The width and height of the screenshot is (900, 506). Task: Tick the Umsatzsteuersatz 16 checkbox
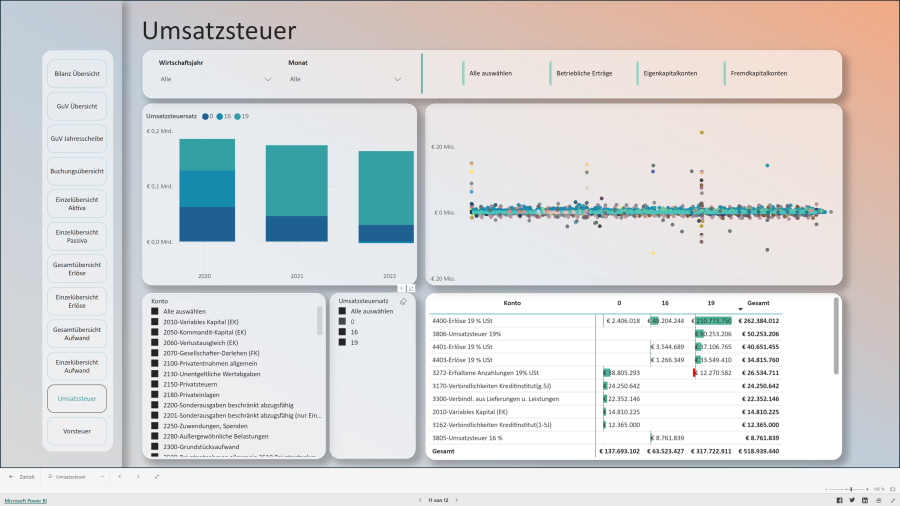[342, 332]
